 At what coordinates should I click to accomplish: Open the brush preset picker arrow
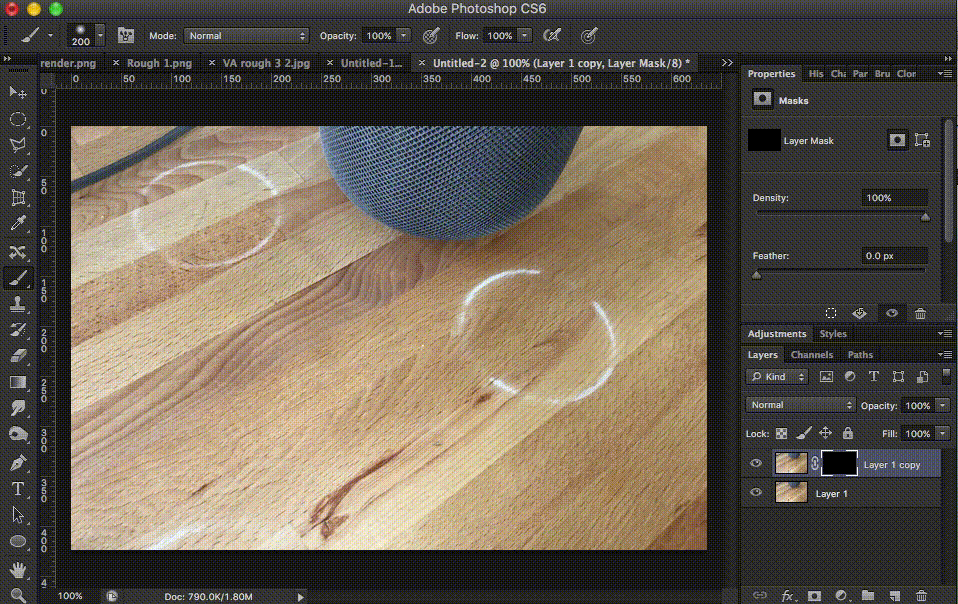tap(100, 35)
